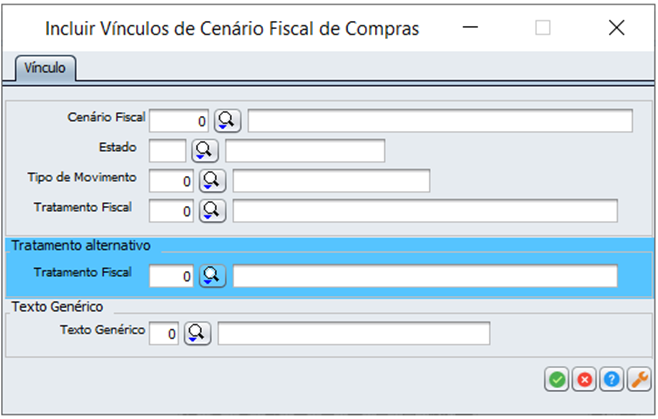Open the Cenário Fiscal search lookup
This screenshot has width=658, height=419.
227,121
